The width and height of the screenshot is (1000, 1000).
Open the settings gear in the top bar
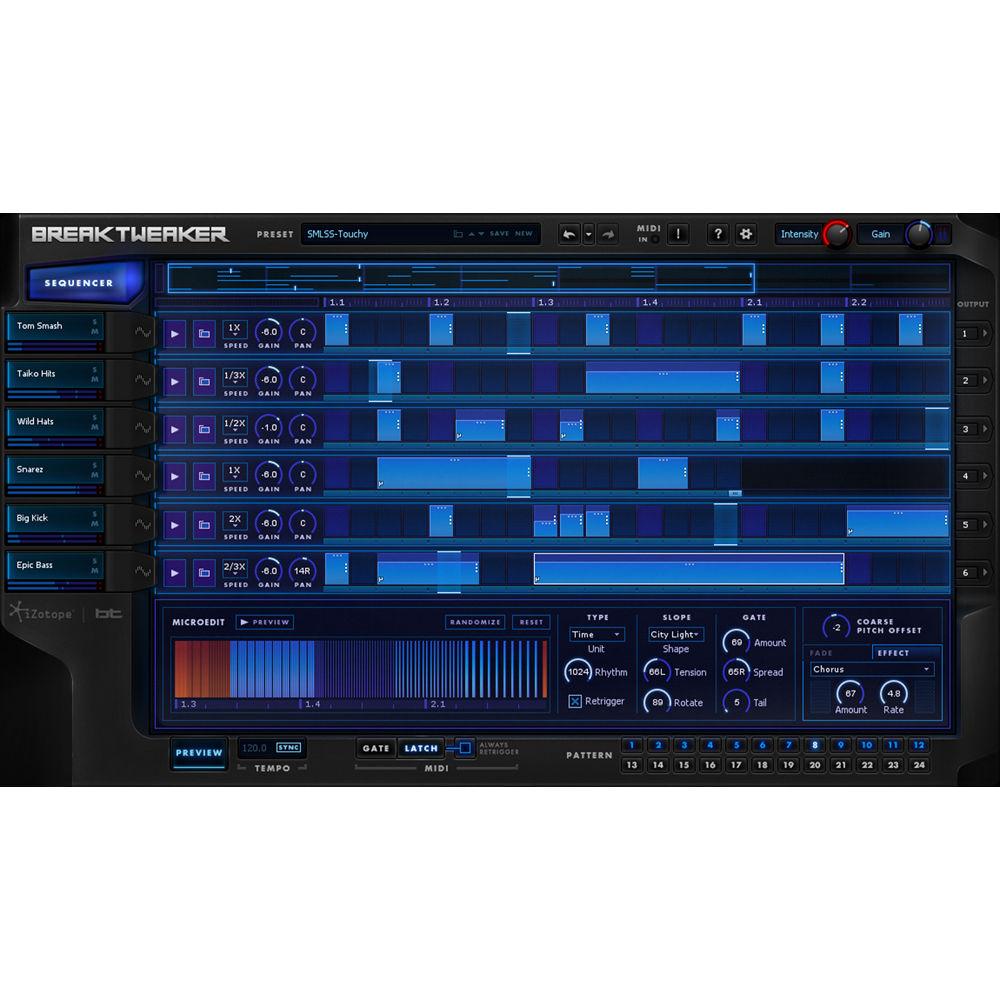tap(746, 233)
